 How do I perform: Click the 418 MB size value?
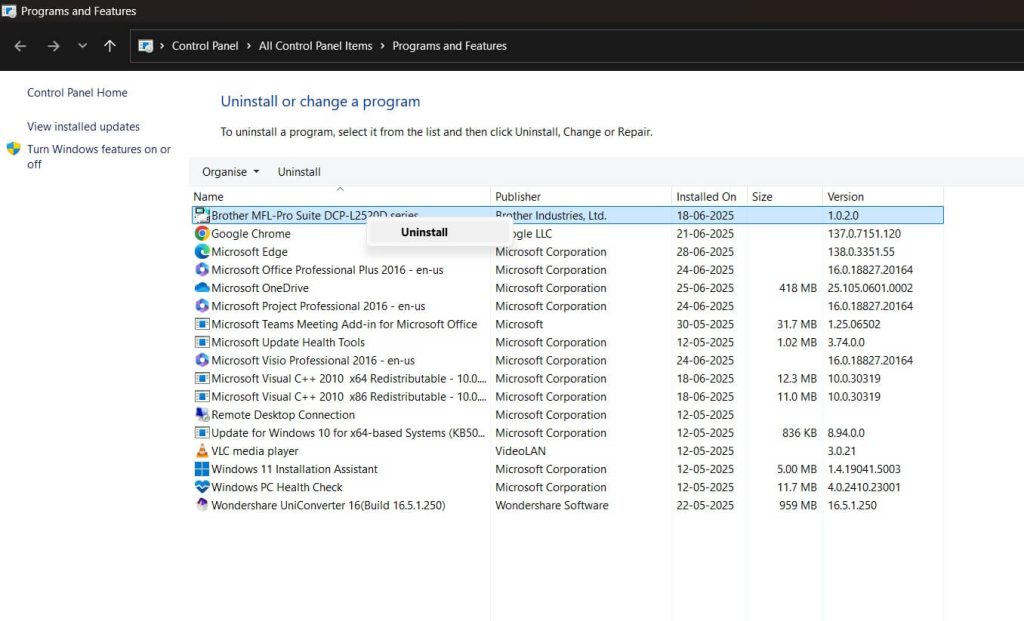797,288
